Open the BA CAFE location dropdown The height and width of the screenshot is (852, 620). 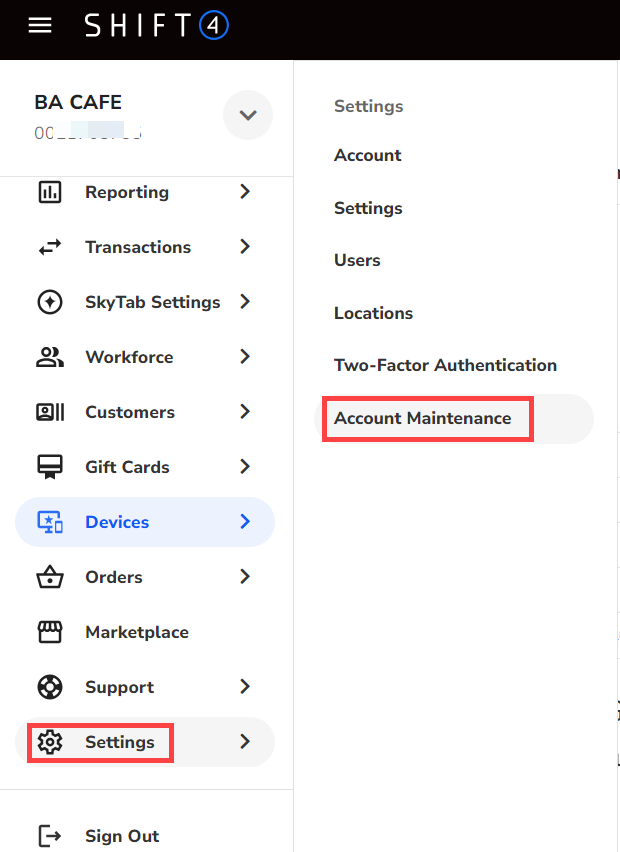coord(247,115)
